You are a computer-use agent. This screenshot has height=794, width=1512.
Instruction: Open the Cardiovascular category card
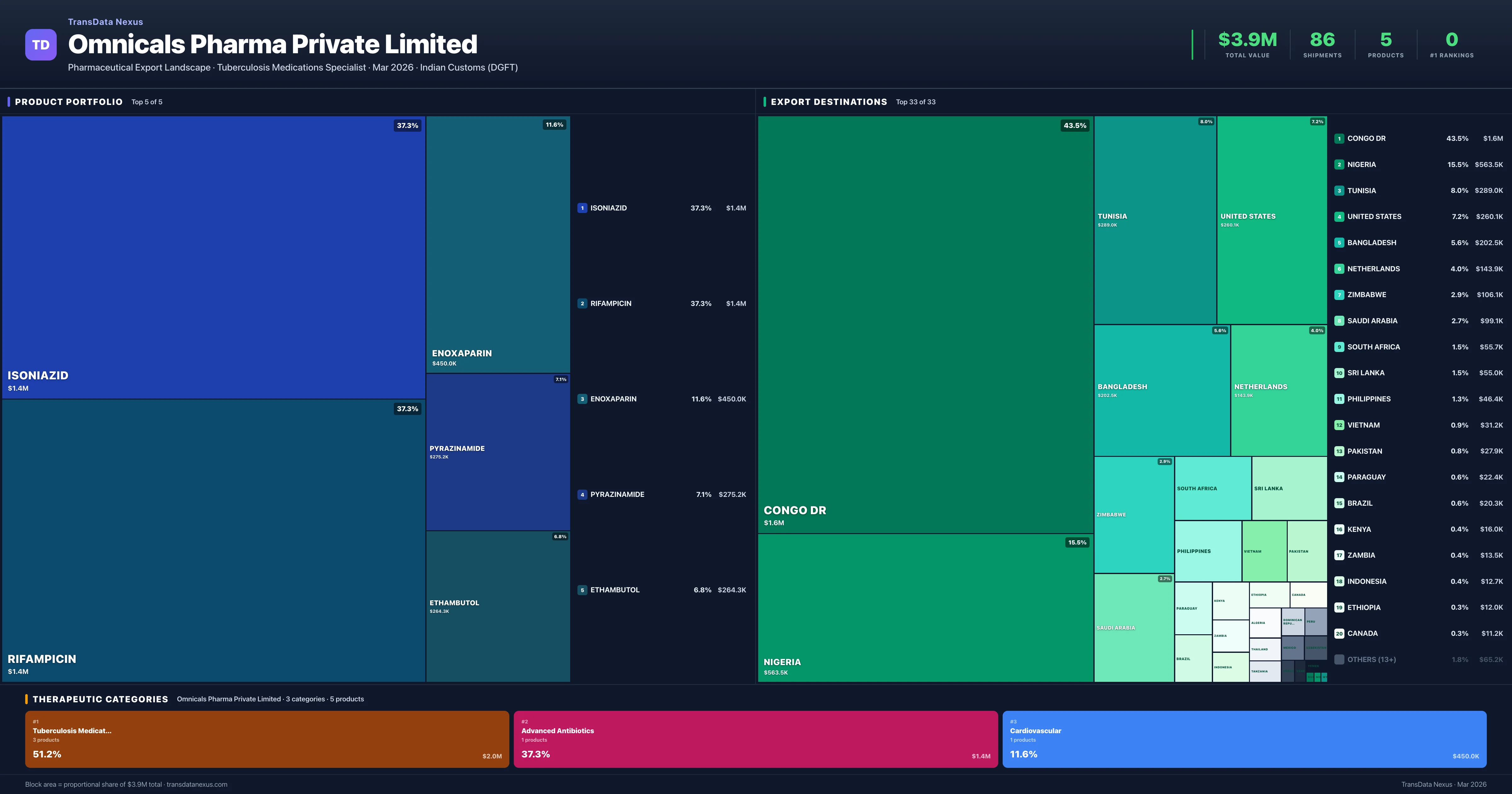point(1244,739)
